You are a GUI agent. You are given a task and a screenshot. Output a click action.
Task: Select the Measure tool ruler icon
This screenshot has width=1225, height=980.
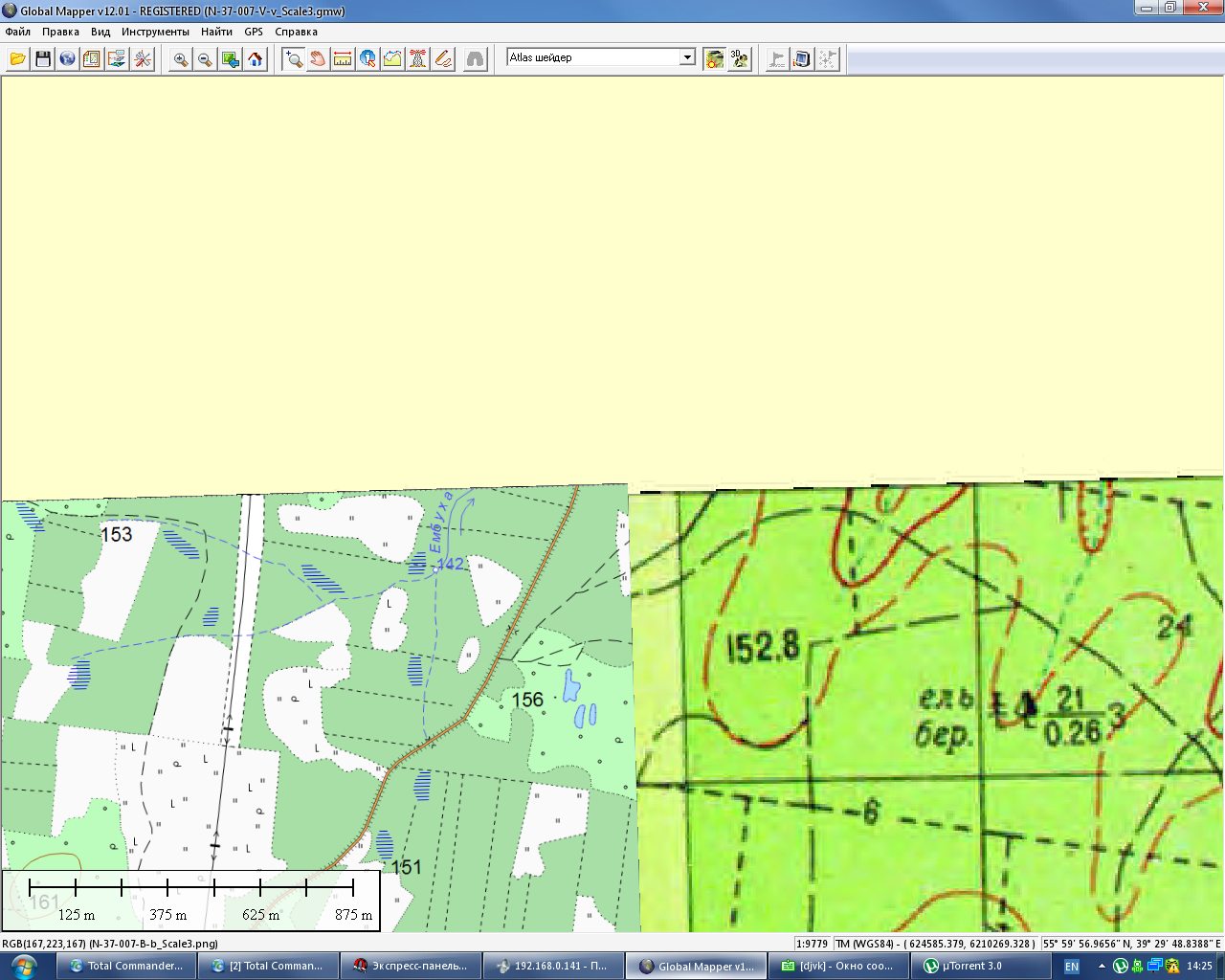click(343, 59)
